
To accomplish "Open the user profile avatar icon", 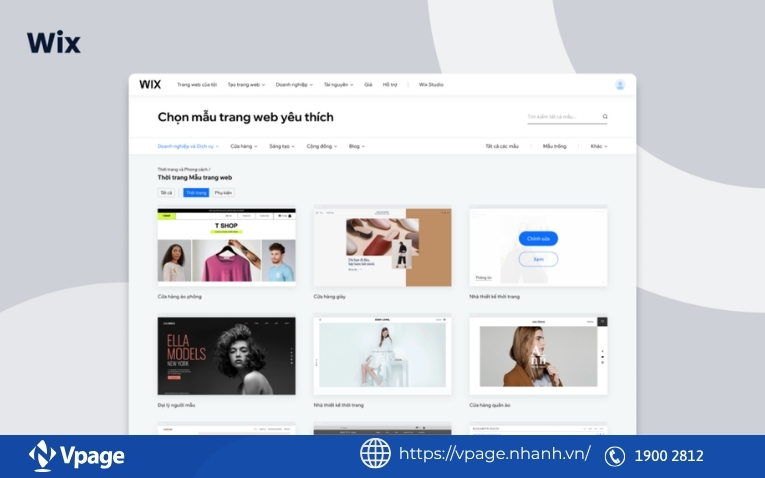I will [x=620, y=85].
